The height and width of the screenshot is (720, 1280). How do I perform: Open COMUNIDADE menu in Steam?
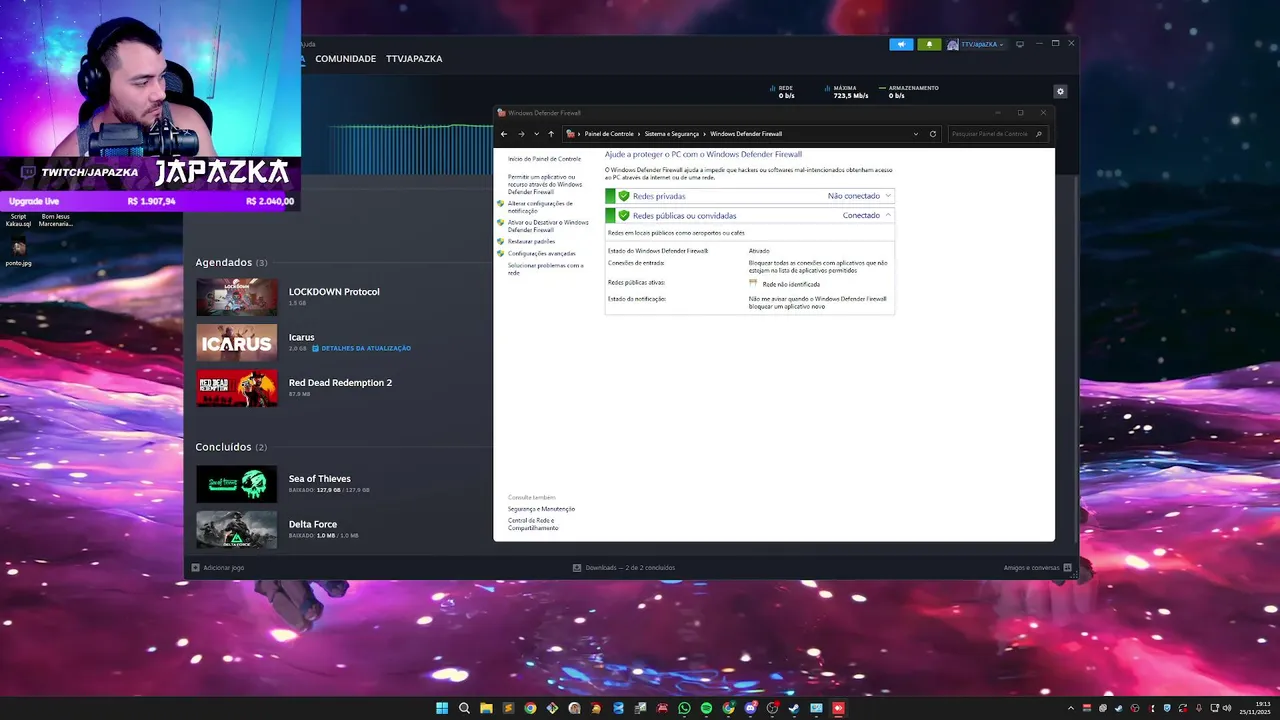pyautogui.click(x=345, y=59)
